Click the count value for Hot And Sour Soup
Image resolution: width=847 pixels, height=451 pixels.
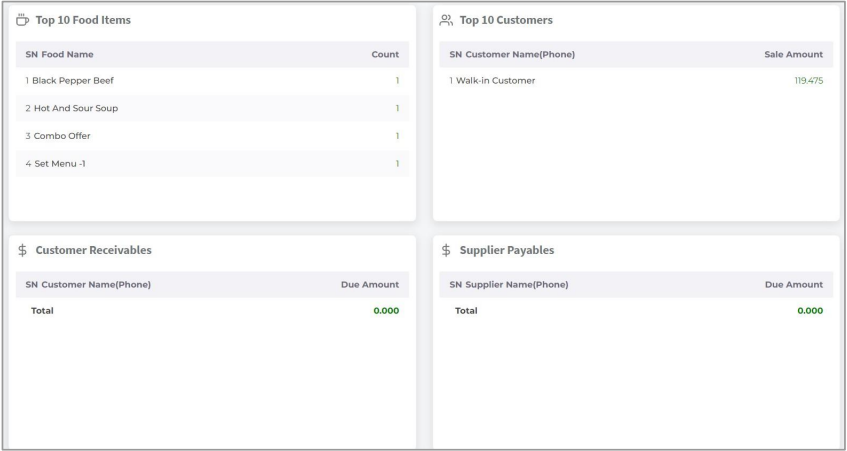coord(397,108)
